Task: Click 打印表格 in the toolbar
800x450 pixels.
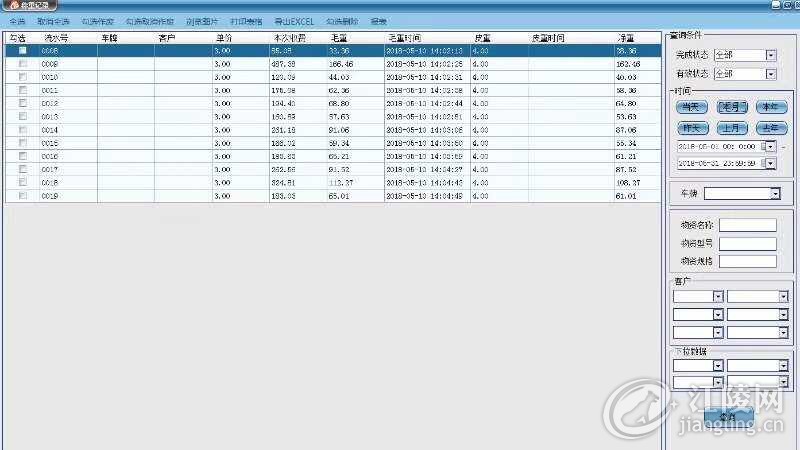Action: click(246, 21)
